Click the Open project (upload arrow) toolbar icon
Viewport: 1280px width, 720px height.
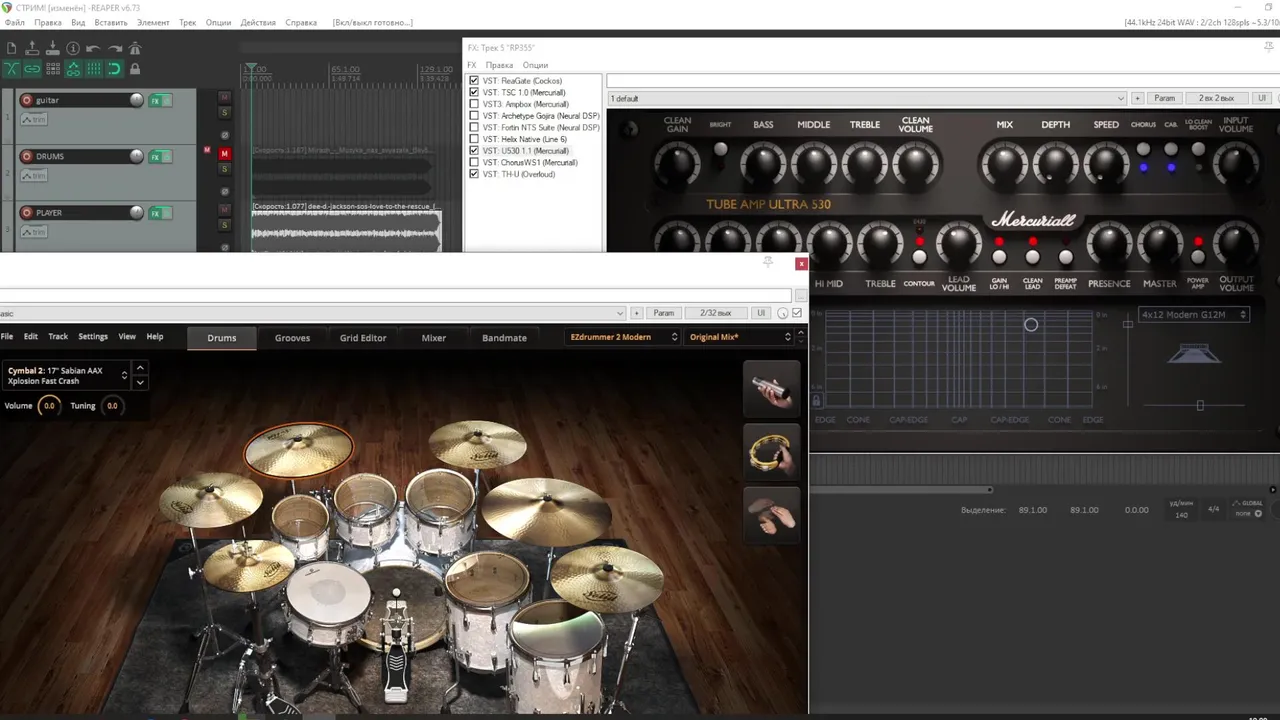(x=32, y=48)
